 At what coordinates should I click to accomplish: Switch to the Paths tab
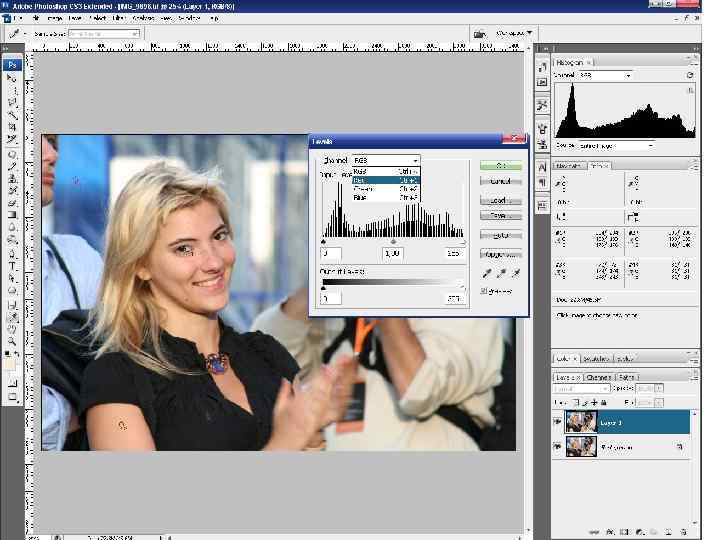click(627, 377)
